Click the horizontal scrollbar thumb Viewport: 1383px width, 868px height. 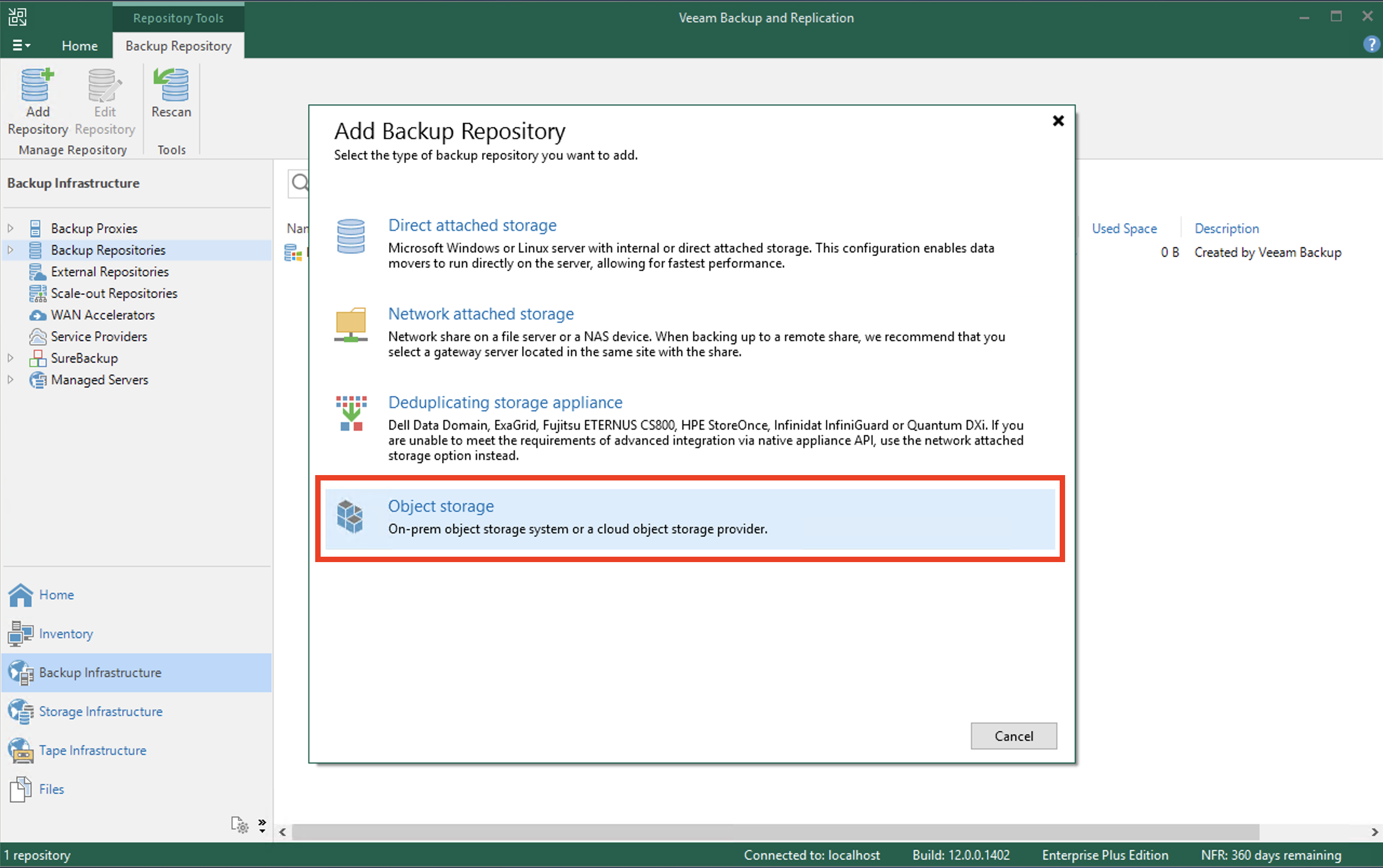[776, 831]
